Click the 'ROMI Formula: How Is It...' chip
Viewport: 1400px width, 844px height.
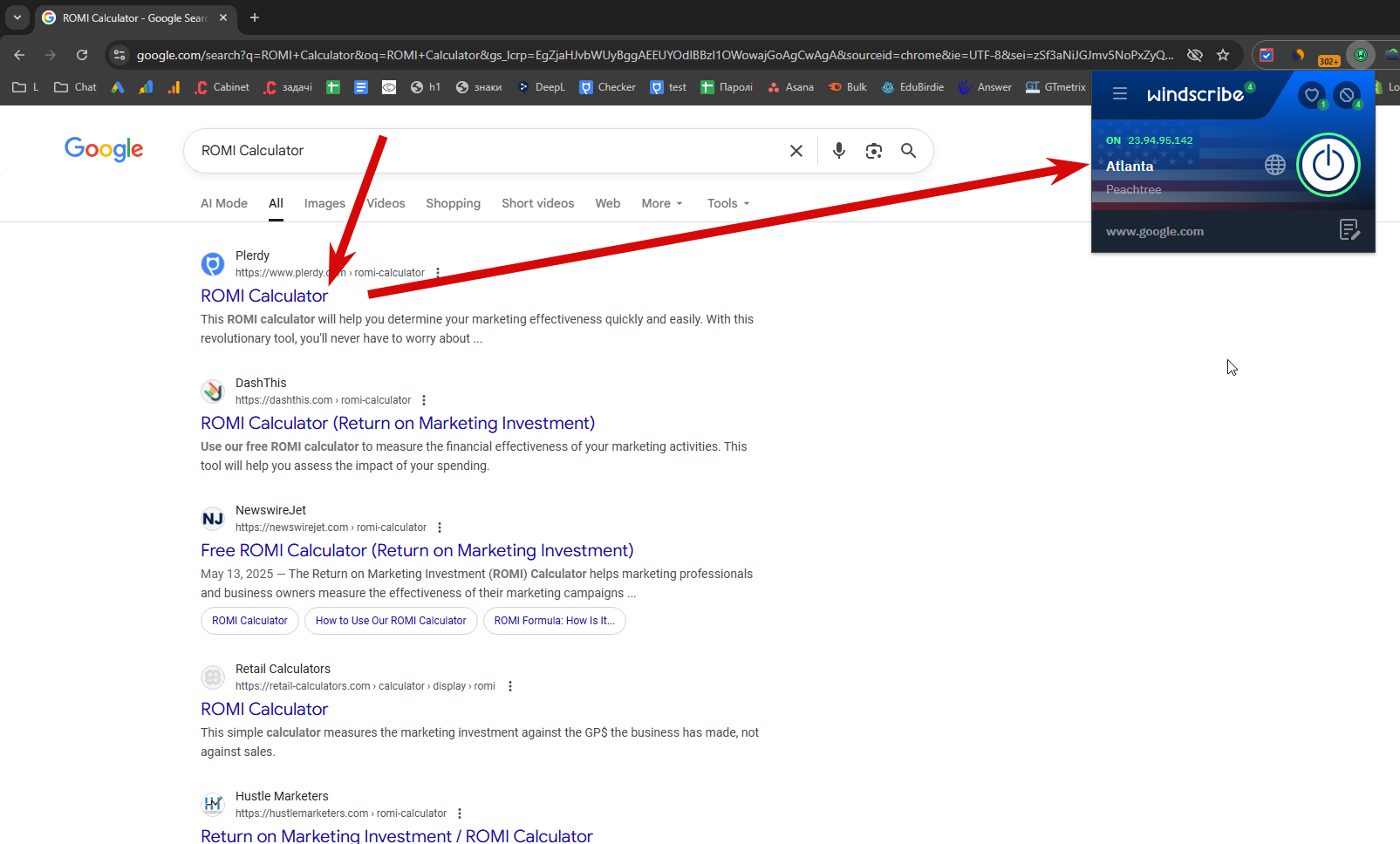(555, 621)
